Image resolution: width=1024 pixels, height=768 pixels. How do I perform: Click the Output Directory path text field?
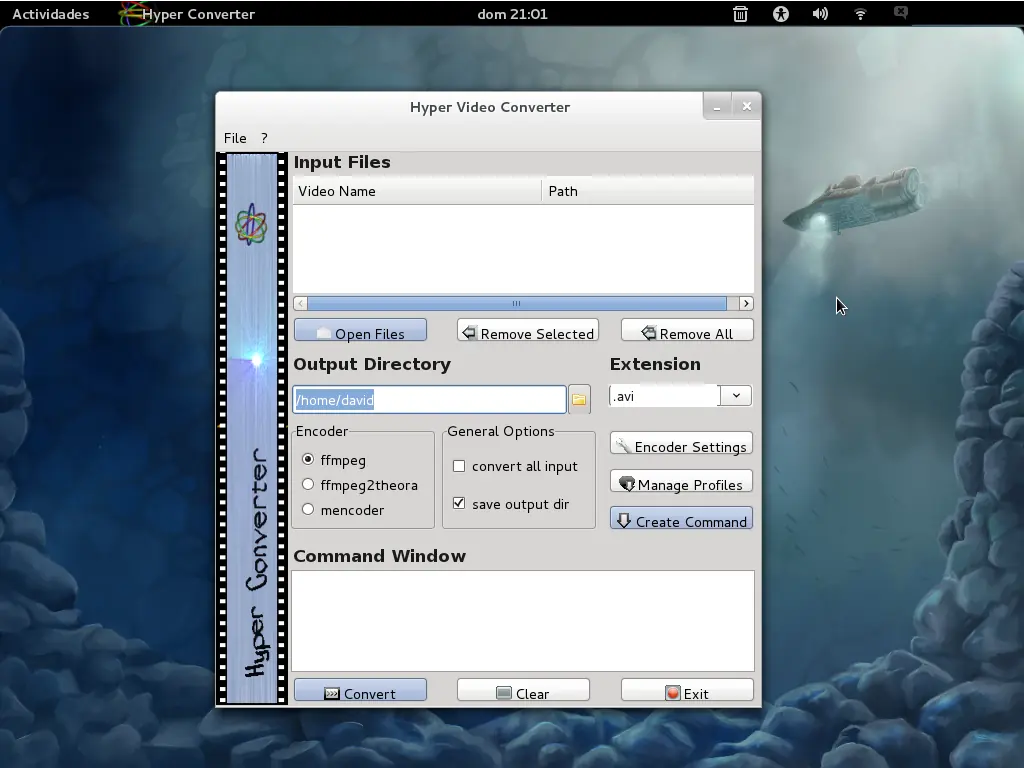430,400
